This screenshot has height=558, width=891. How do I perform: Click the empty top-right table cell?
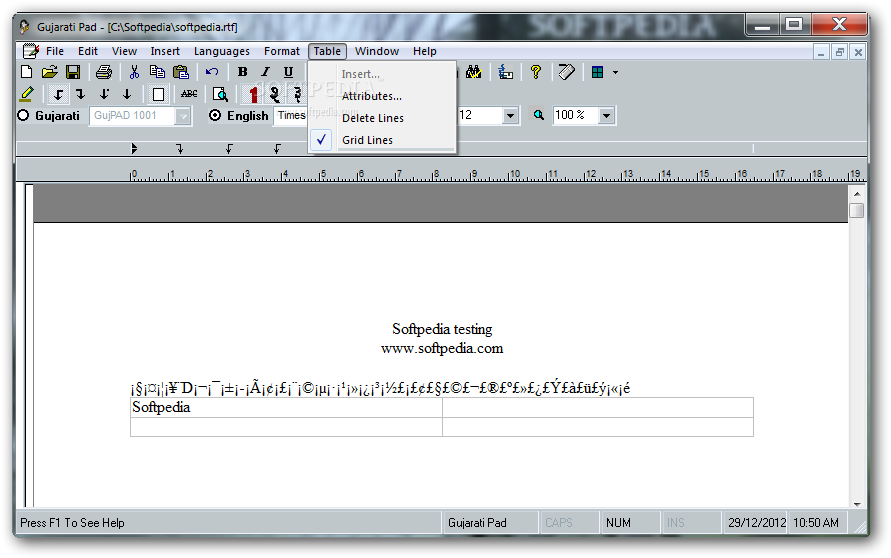pyautogui.click(x=598, y=407)
